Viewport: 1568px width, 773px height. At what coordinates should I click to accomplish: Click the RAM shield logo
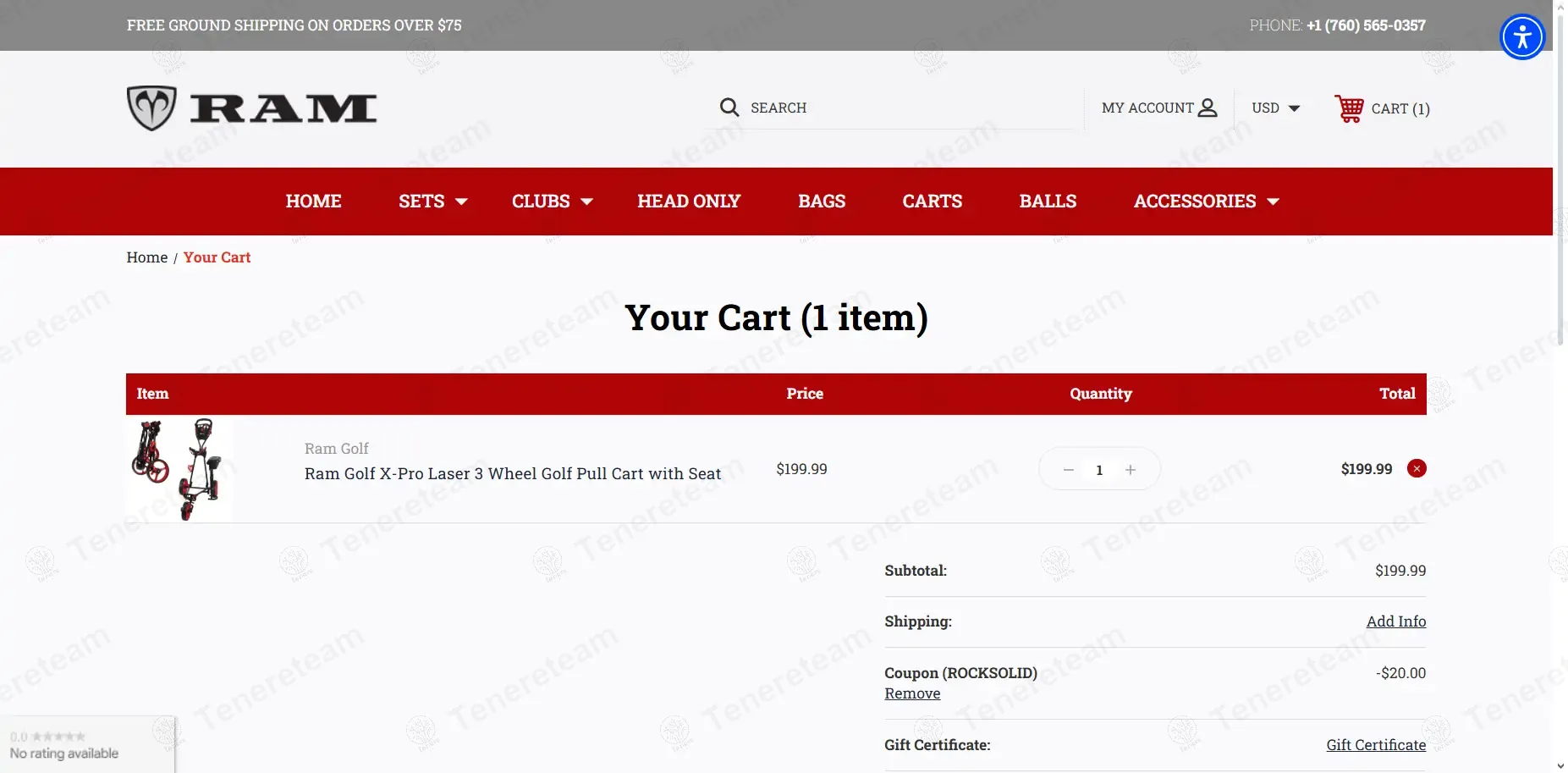pyautogui.click(x=151, y=108)
